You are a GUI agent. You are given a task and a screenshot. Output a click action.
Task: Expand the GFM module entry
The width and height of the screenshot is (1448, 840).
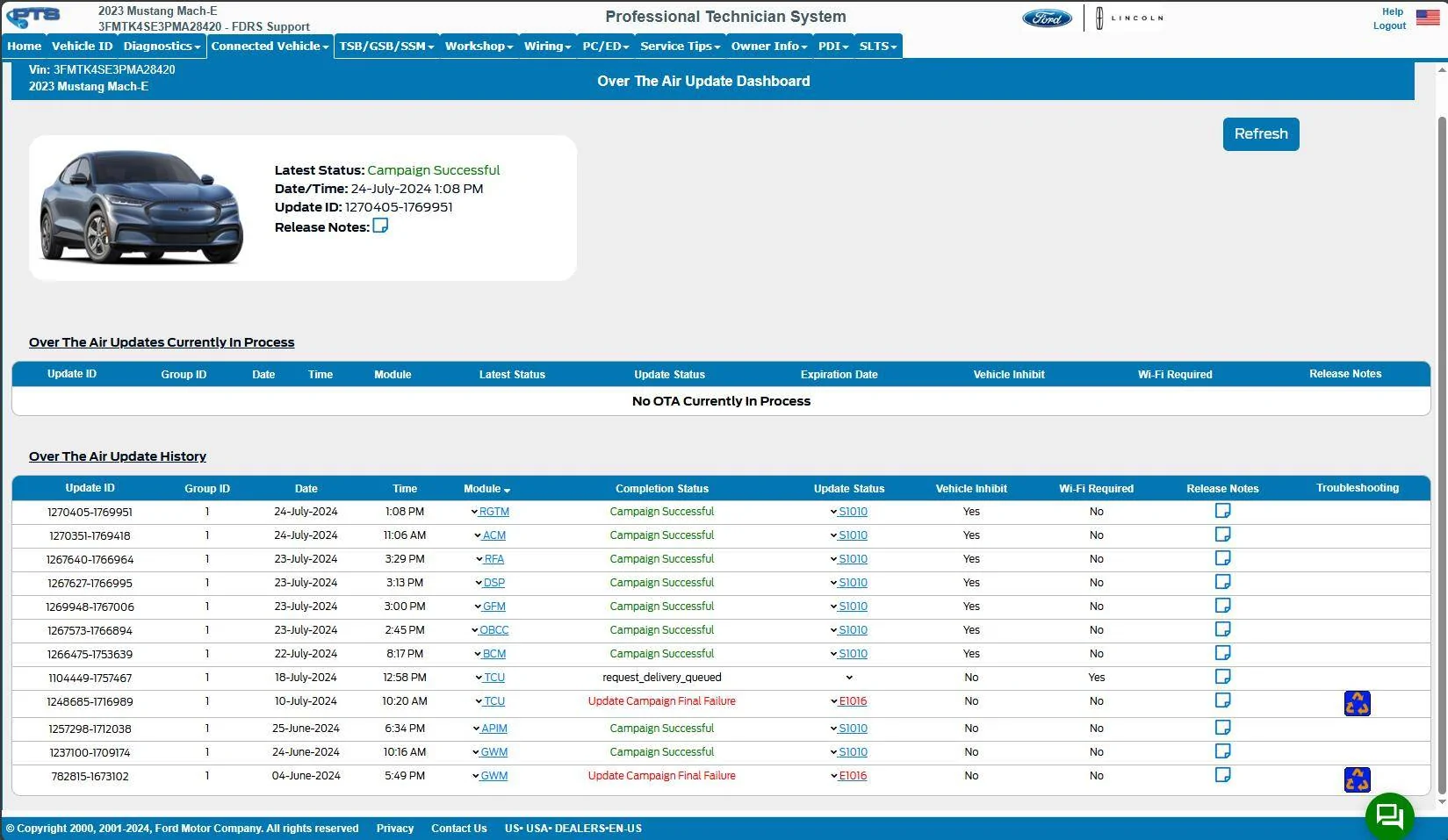pyautogui.click(x=490, y=607)
